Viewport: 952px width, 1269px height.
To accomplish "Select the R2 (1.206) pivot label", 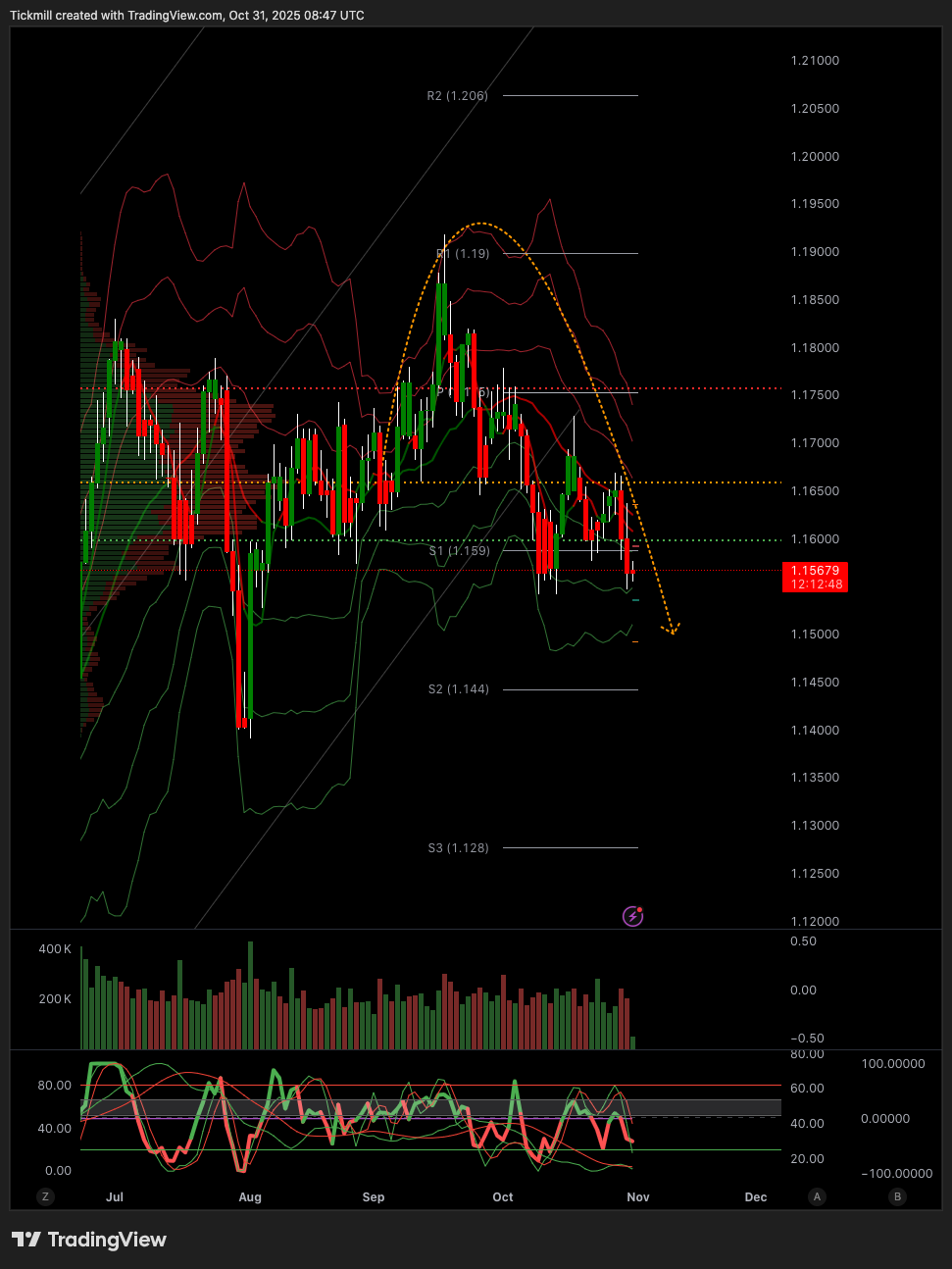I will click(457, 96).
